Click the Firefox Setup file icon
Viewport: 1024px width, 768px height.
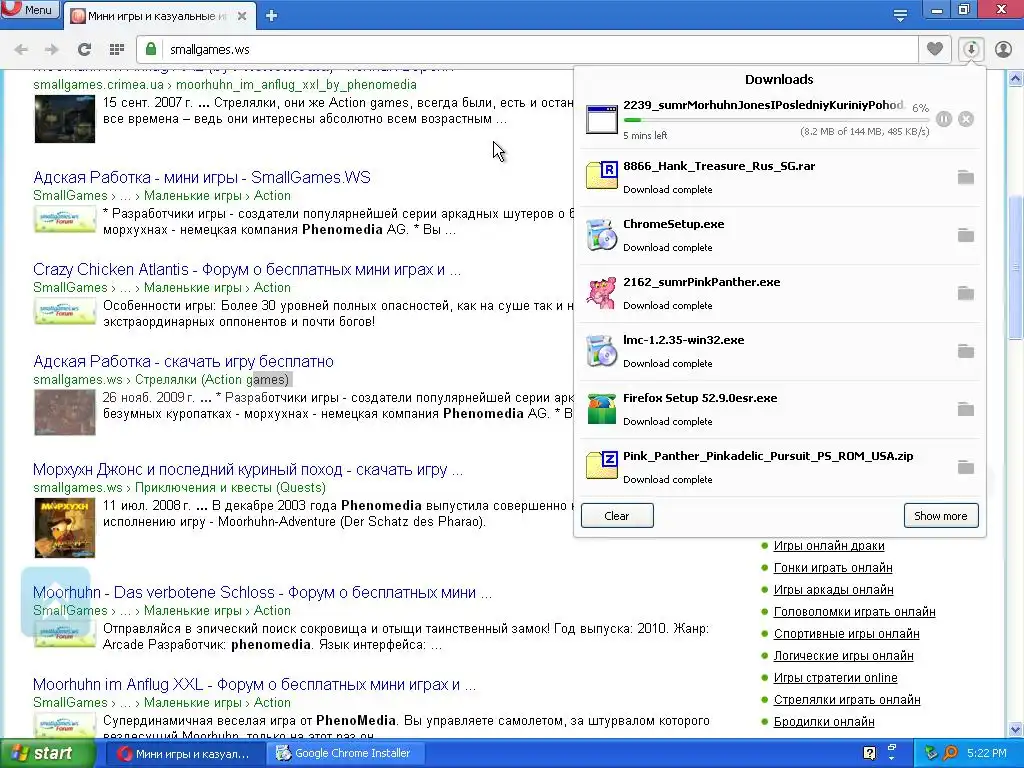601,409
